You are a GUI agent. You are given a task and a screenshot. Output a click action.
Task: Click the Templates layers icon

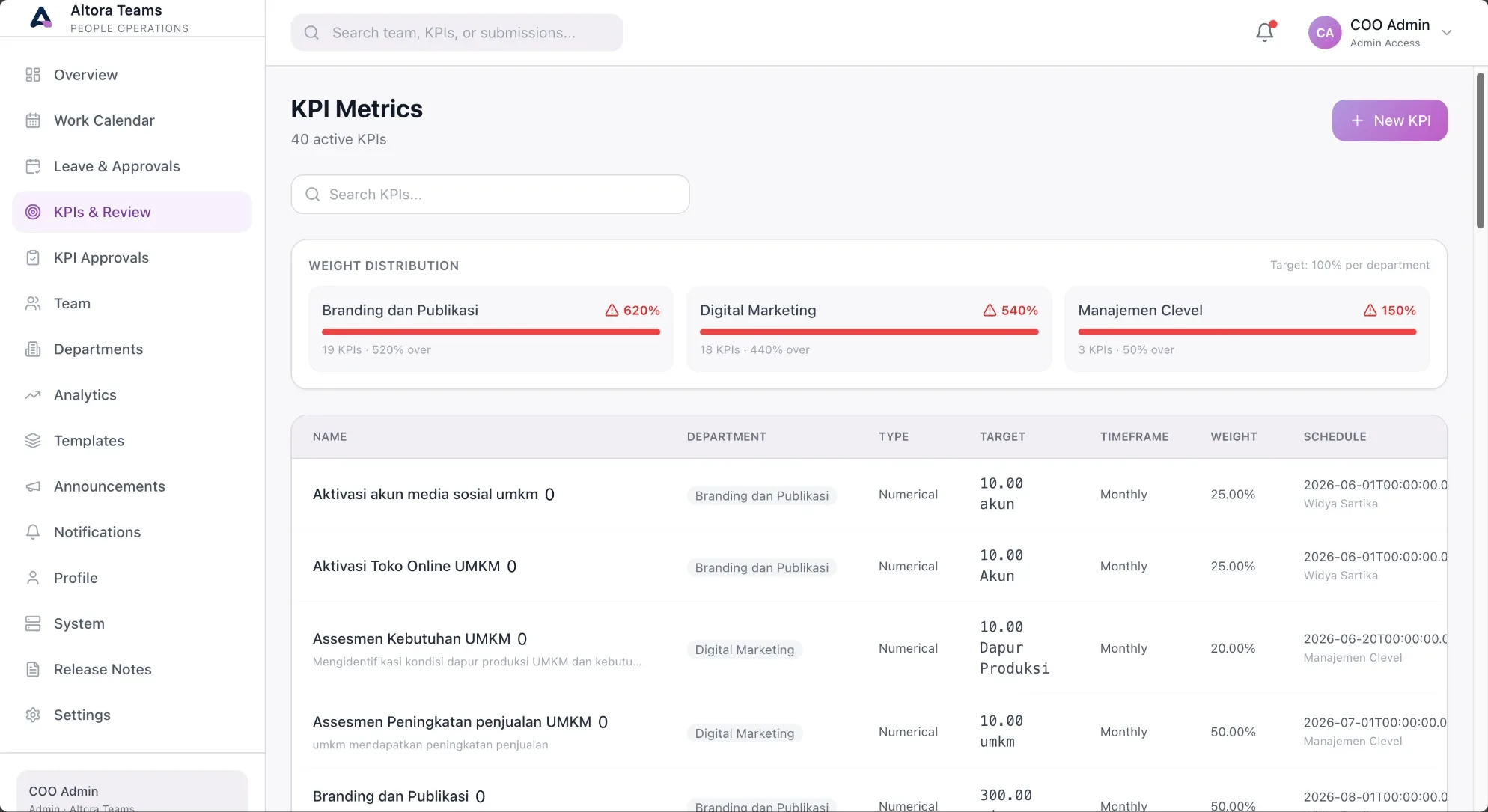33,441
